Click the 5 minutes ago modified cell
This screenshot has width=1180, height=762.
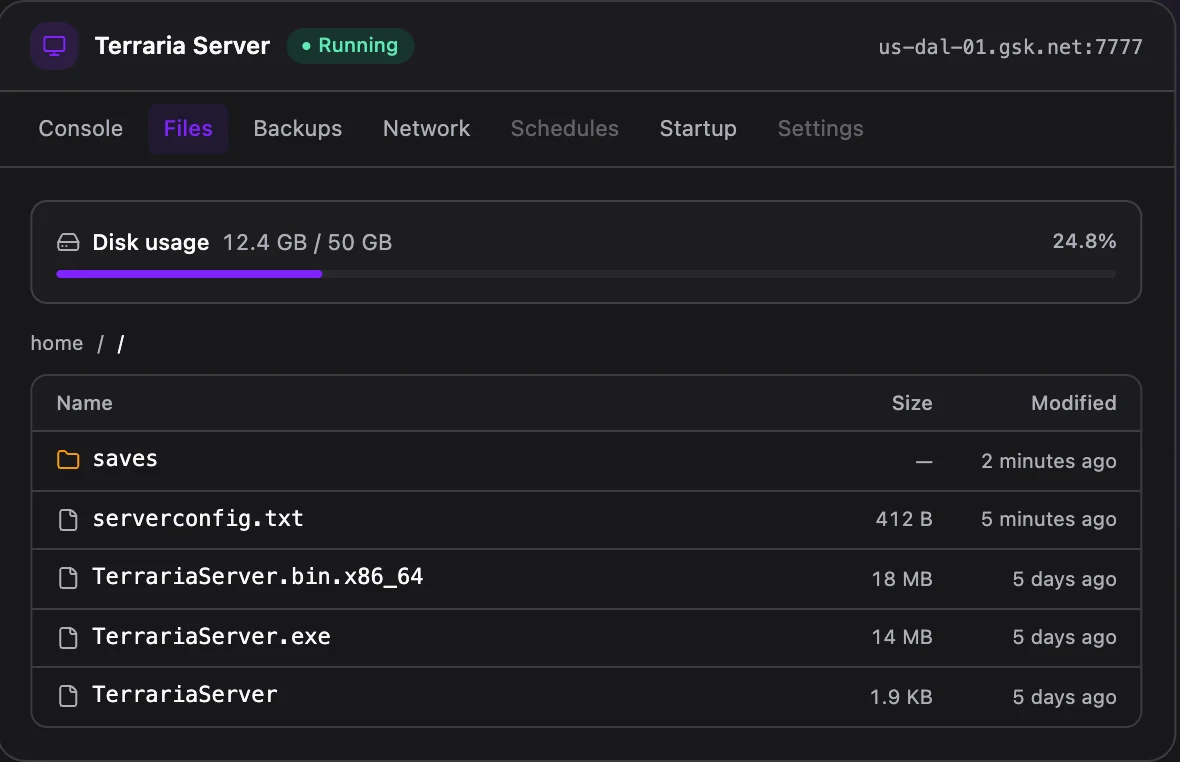1048,519
